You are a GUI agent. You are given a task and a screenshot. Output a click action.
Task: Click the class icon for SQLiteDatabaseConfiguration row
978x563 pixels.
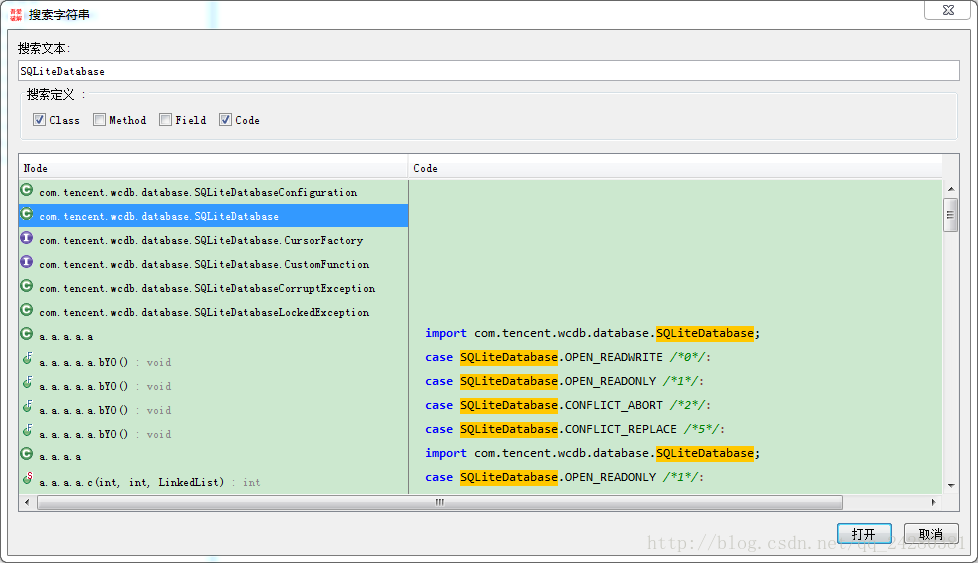[x=26, y=190]
